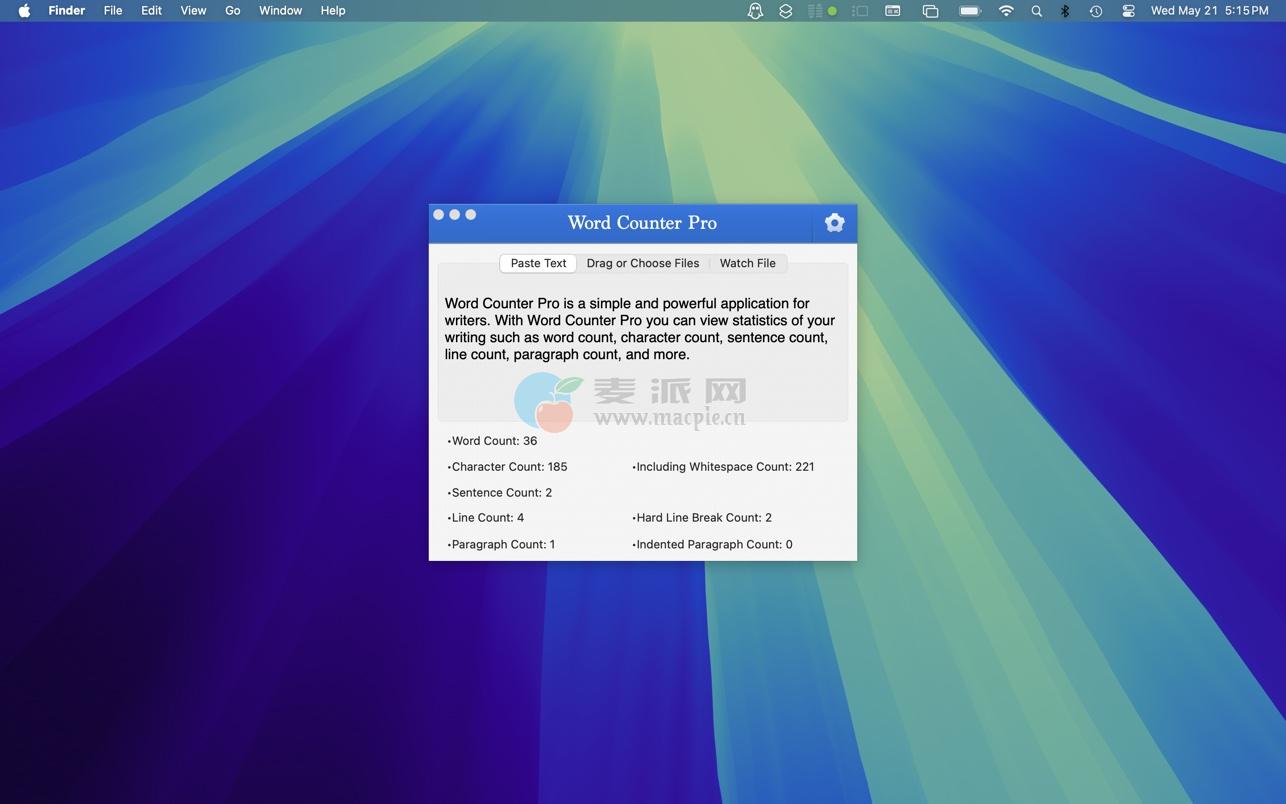Image resolution: width=1286 pixels, height=804 pixels.
Task: Open the Bluetooth menu
Action: click(x=1065, y=11)
